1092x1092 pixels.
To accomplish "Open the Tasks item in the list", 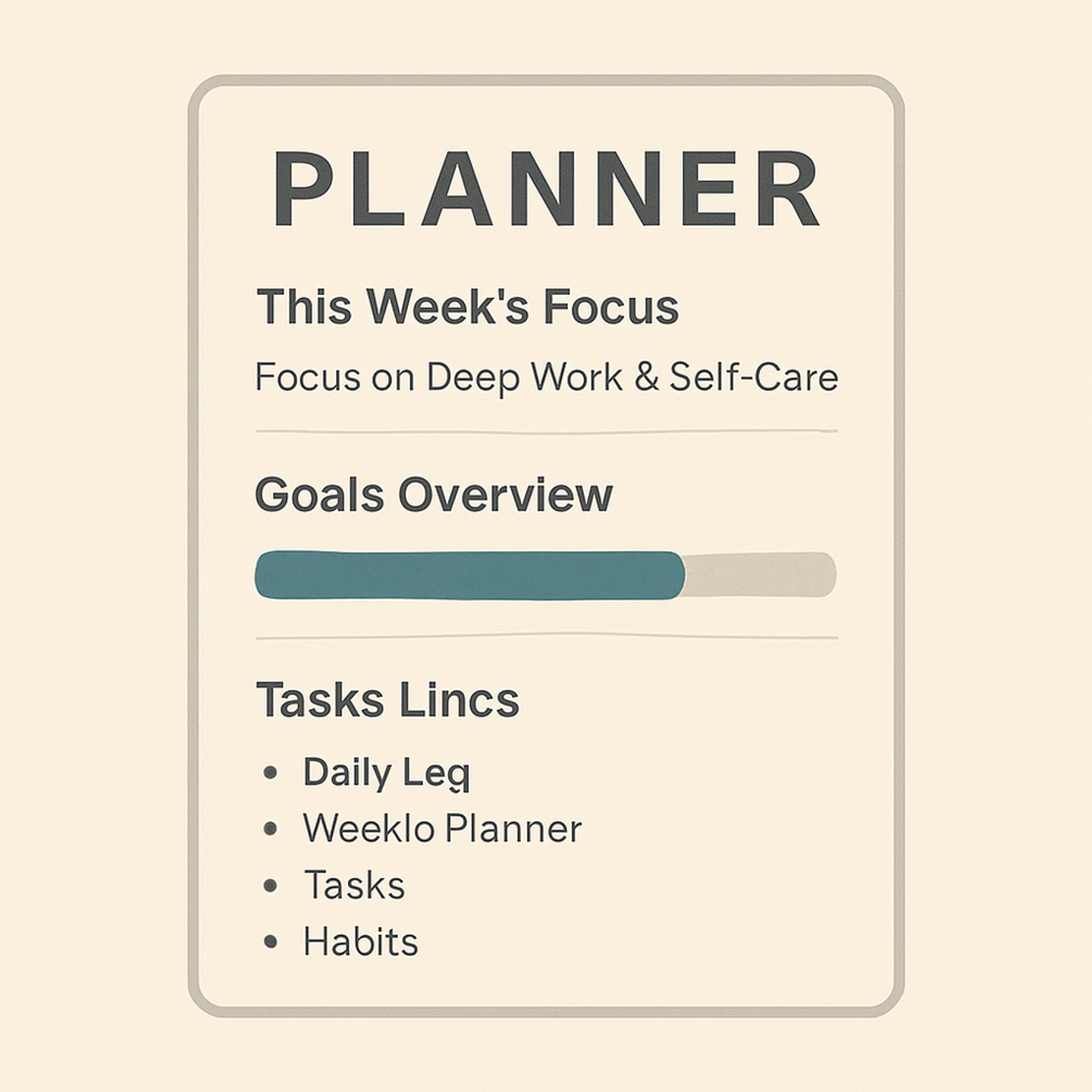I will tap(354, 885).
